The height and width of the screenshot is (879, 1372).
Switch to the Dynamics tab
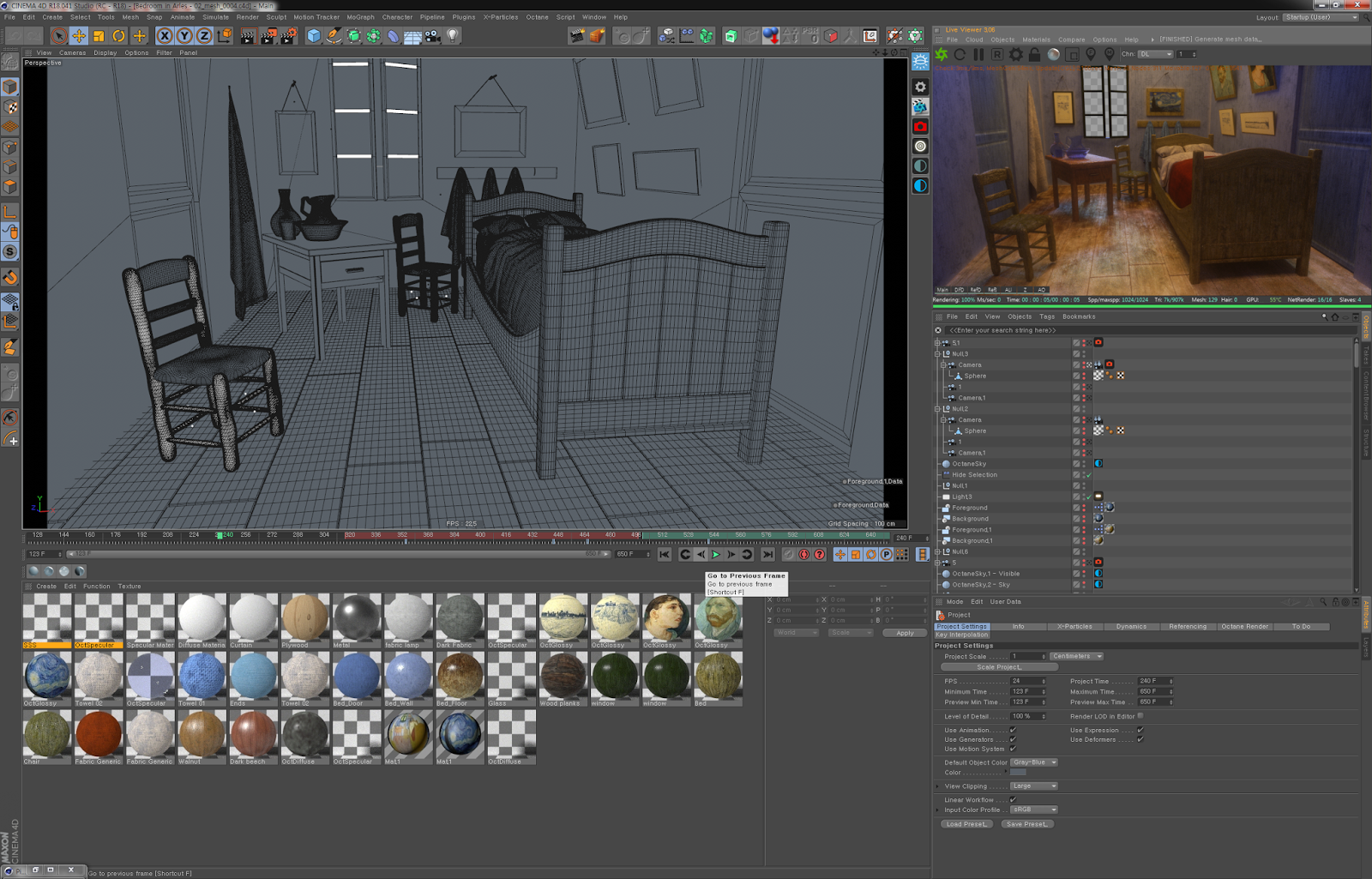click(x=1131, y=627)
